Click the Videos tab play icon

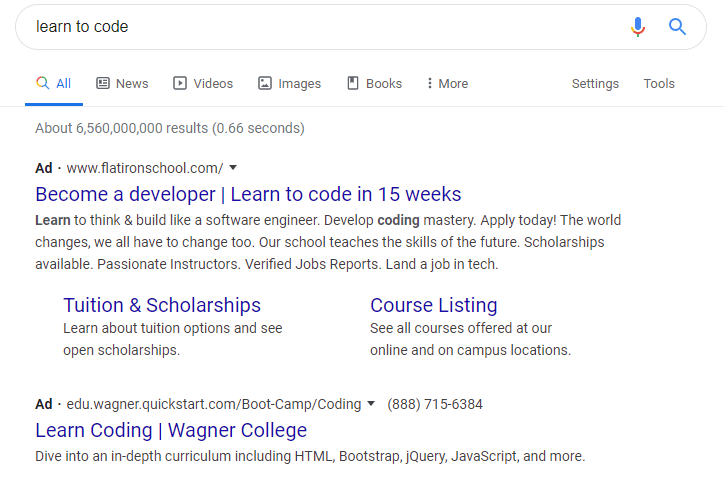(x=180, y=83)
